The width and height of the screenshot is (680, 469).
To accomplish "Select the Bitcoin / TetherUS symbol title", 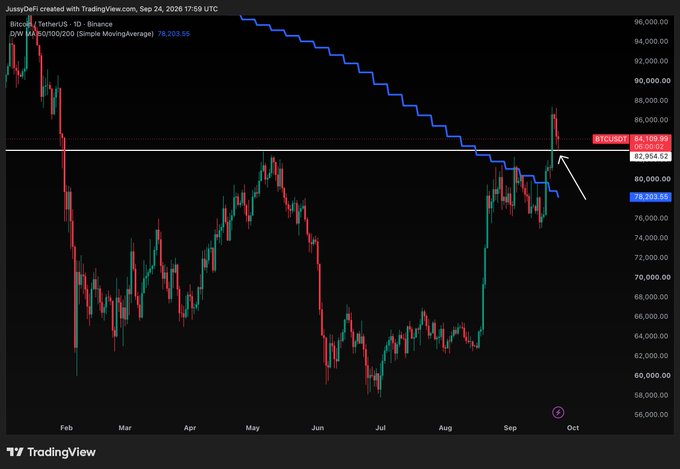I will click(61, 24).
